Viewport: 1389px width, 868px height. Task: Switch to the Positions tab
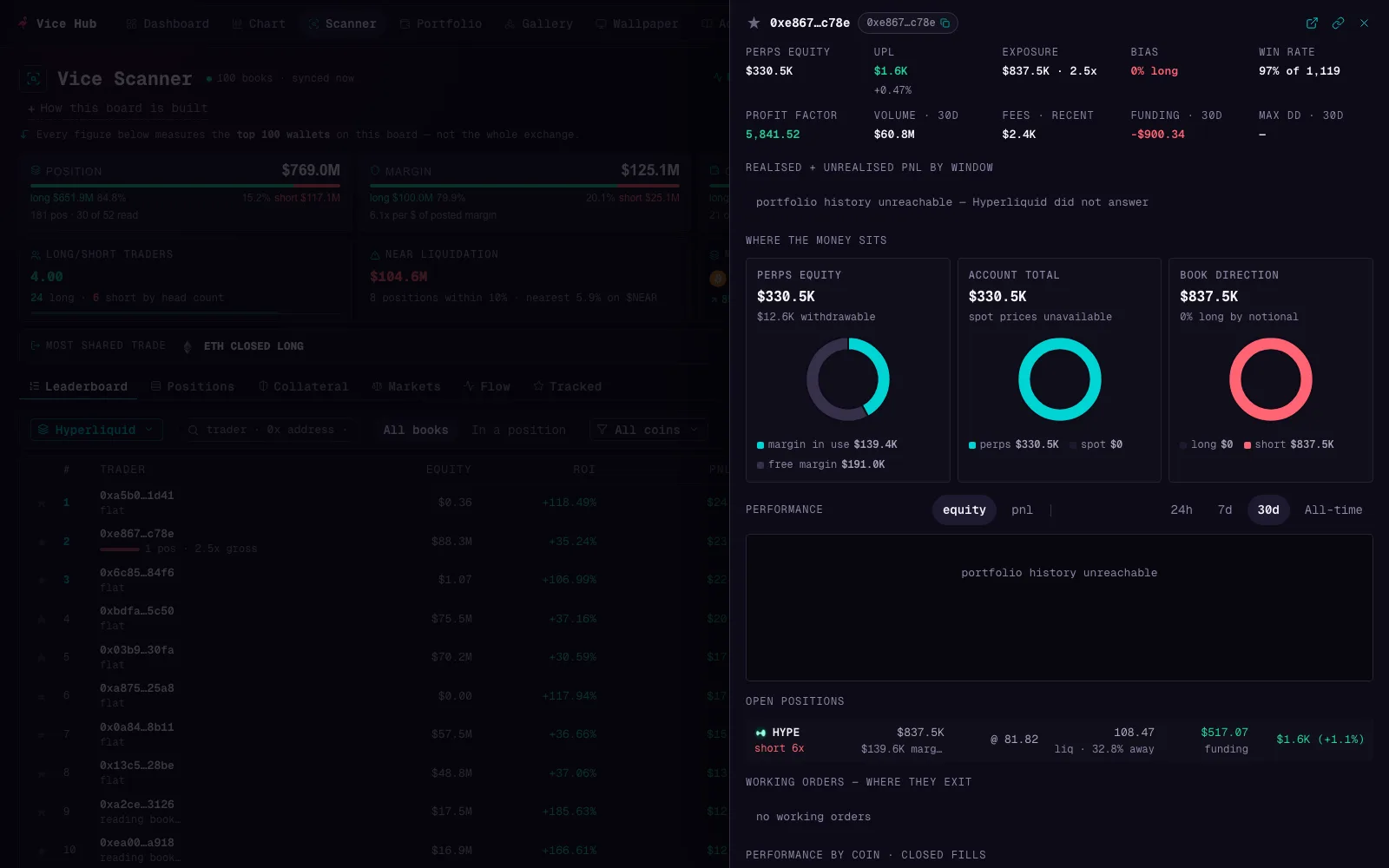(193, 386)
